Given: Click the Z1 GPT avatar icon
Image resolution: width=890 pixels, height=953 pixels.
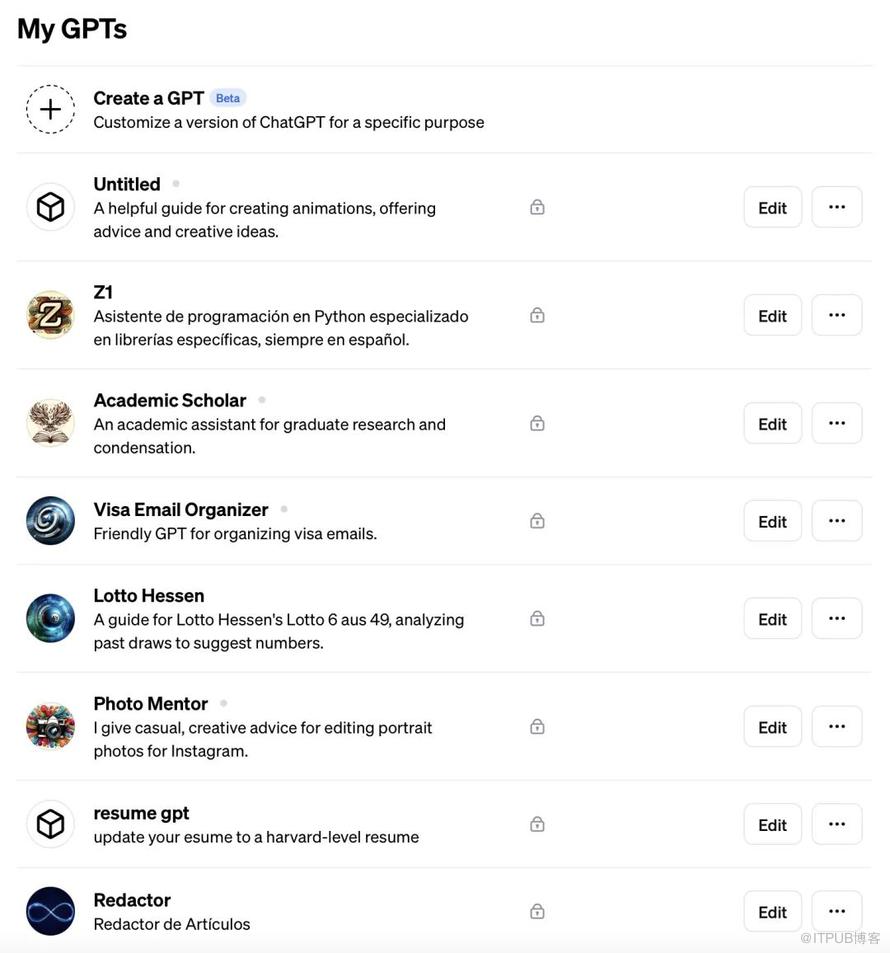Looking at the screenshot, I should point(50,315).
